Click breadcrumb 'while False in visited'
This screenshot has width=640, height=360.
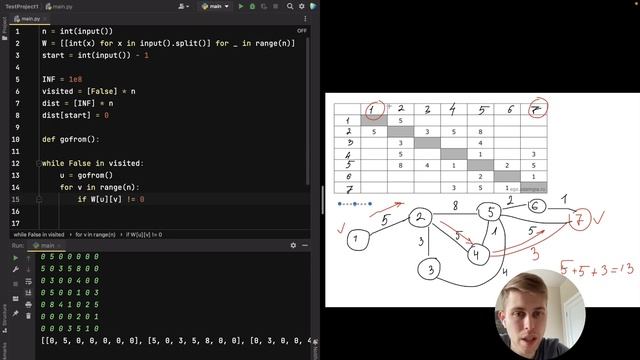tap(39, 235)
